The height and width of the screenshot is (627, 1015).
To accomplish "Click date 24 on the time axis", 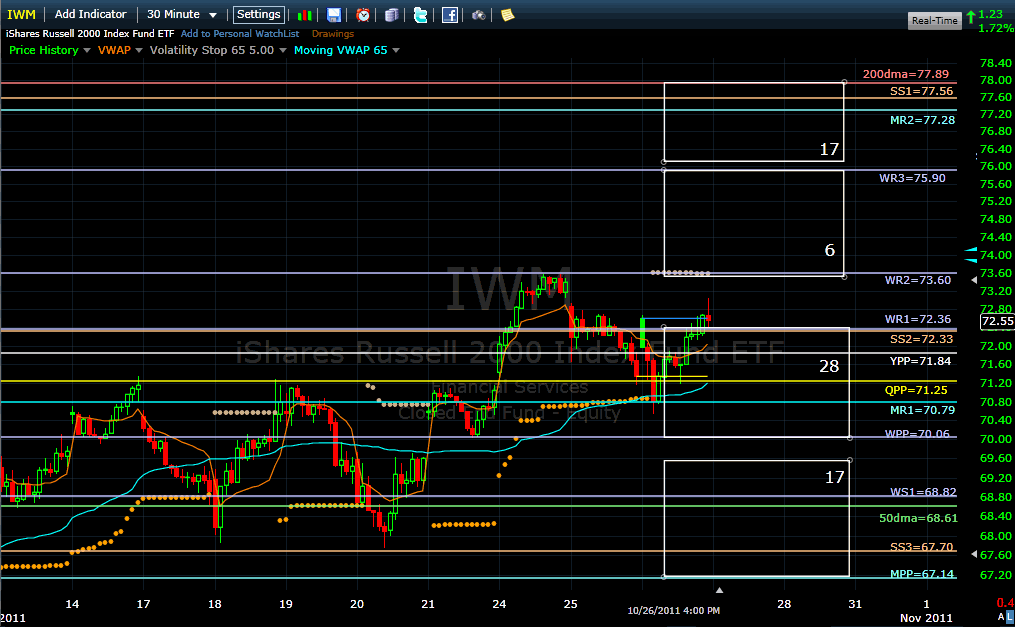I will point(499,604).
